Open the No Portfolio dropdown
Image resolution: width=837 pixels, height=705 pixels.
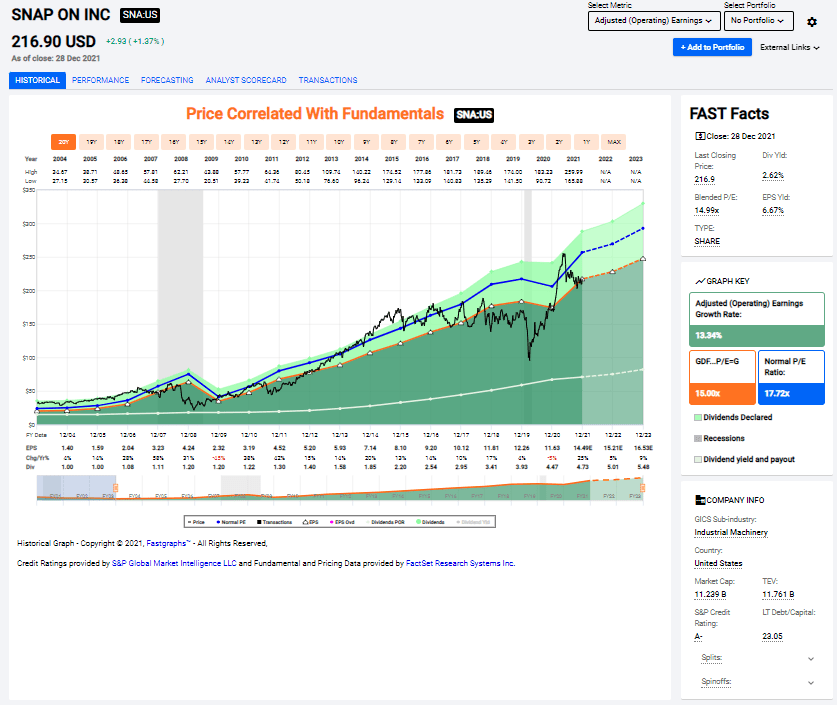tap(759, 21)
